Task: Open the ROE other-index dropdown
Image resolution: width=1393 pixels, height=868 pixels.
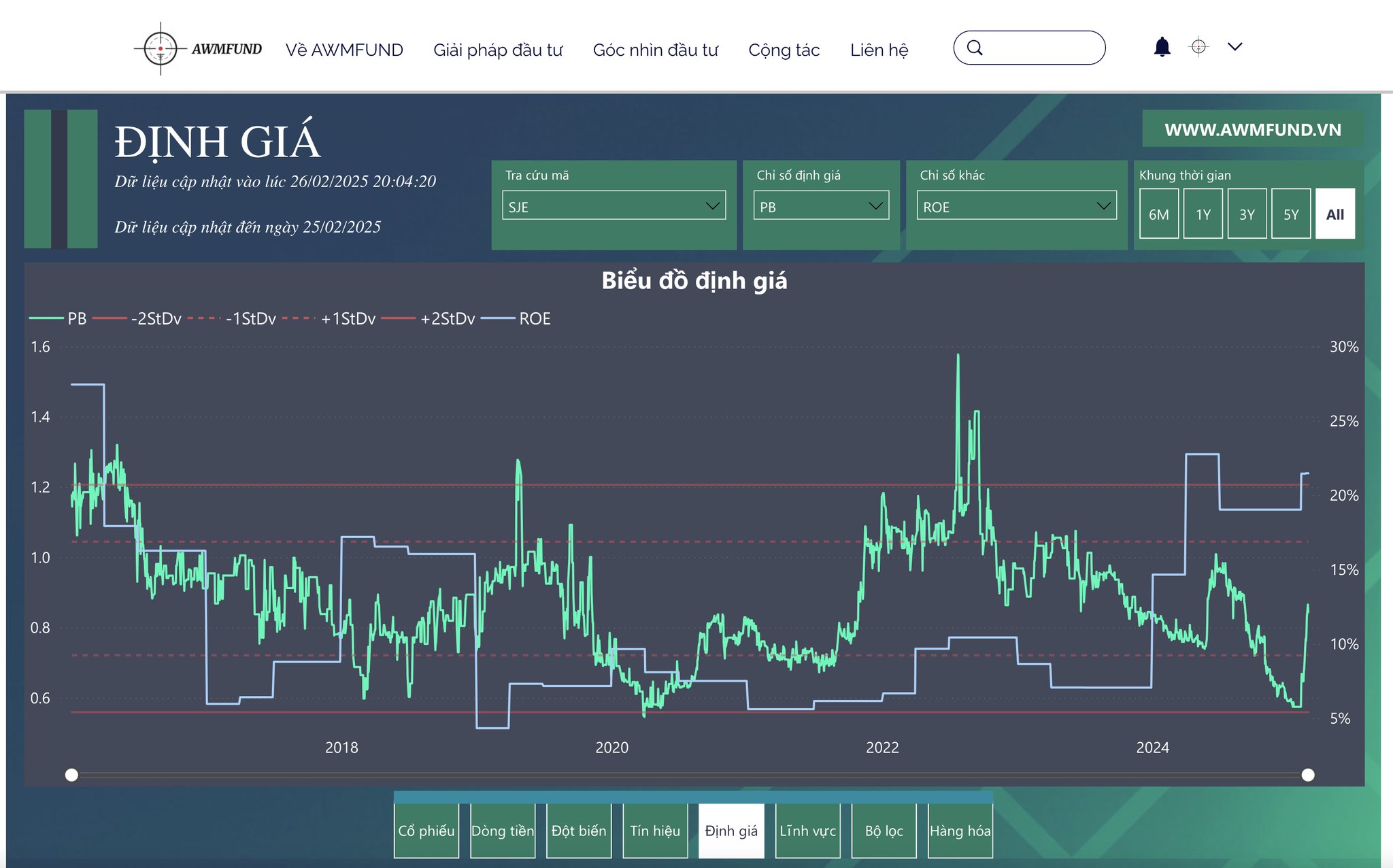Action: tap(1016, 205)
